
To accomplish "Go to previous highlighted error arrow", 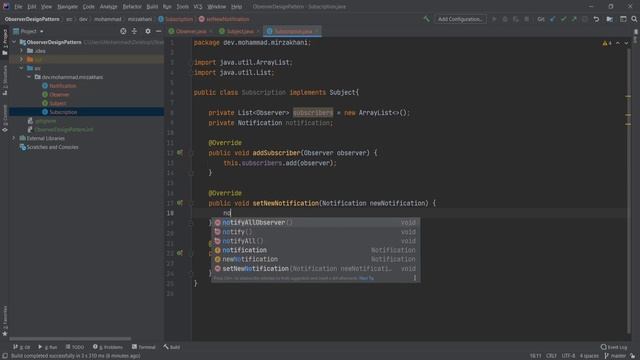I will [x=618, y=43].
